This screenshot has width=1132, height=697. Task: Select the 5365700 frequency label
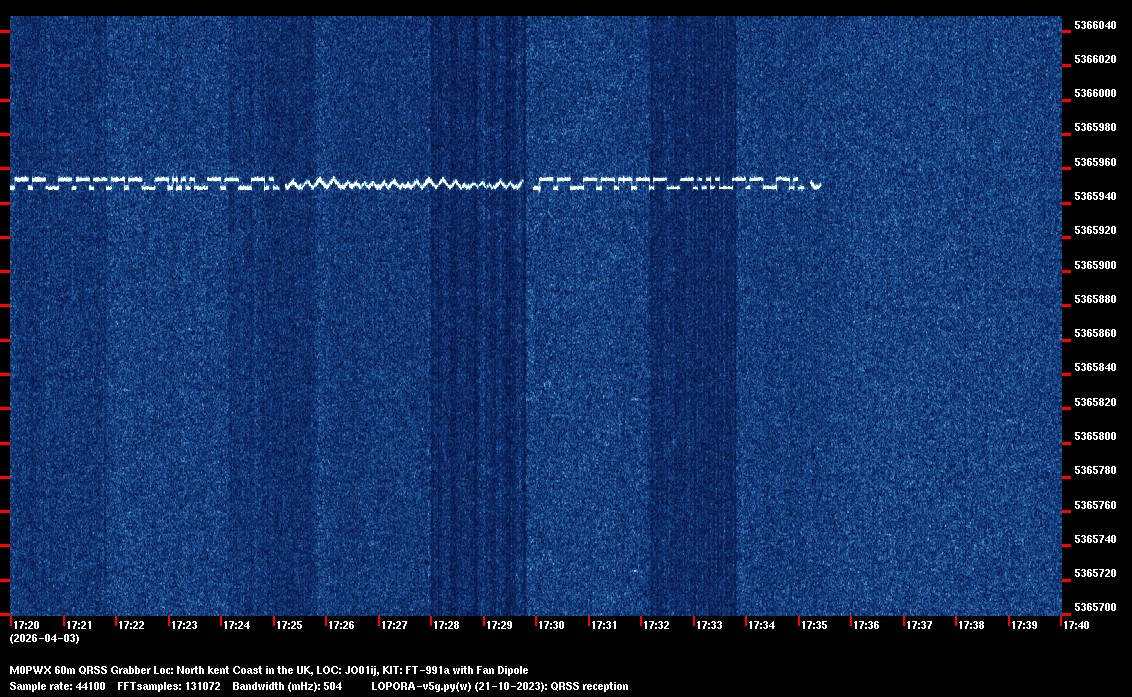coord(1095,608)
